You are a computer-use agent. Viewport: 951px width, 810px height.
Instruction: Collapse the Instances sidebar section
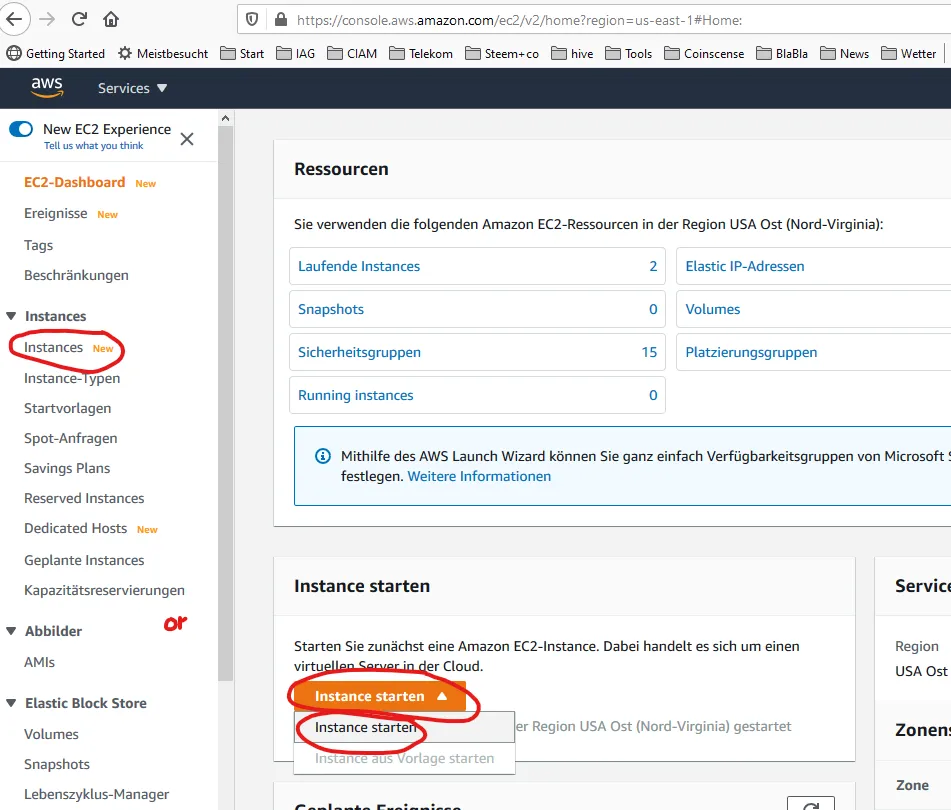[x=11, y=316]
